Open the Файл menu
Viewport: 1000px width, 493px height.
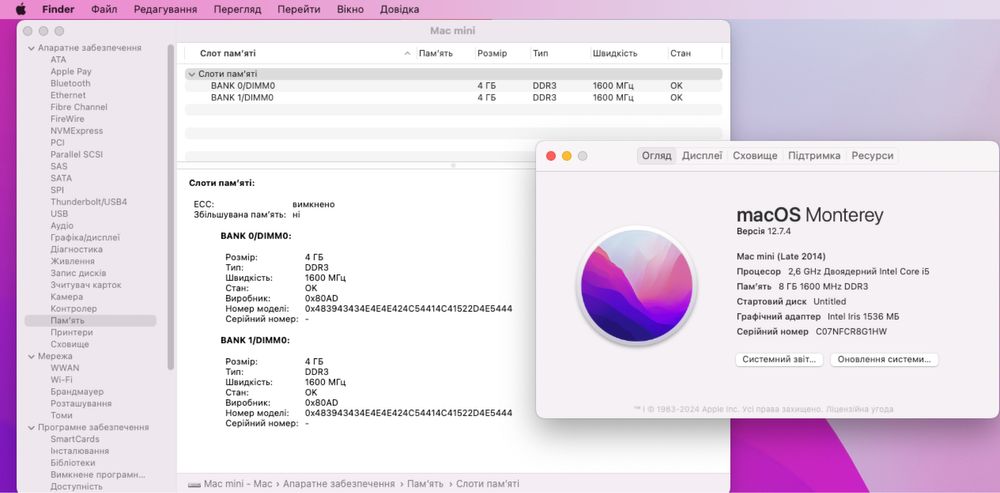[104, 10]
